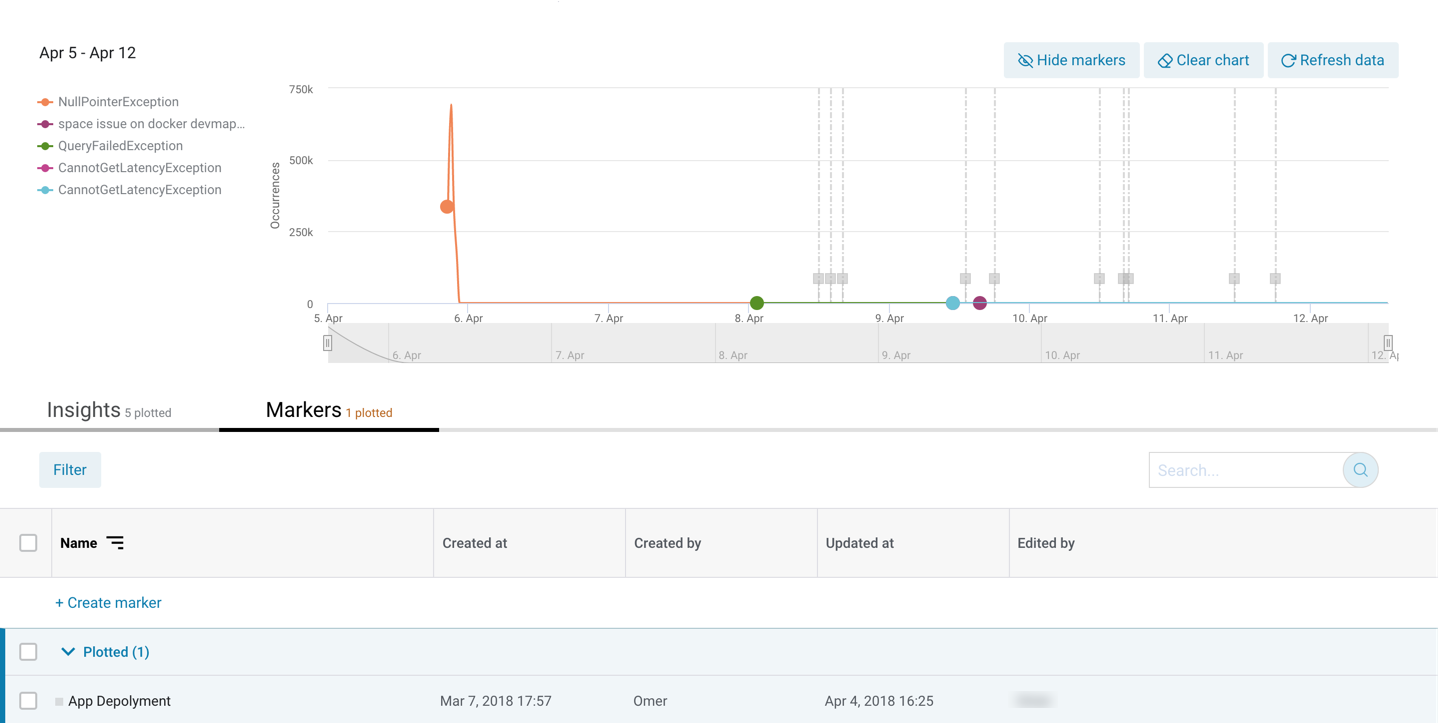This screenshot has height=723, width=1439.
Task: Click the App Depolyment marker name
Action: pyautogui.click(x=119, y=701)
